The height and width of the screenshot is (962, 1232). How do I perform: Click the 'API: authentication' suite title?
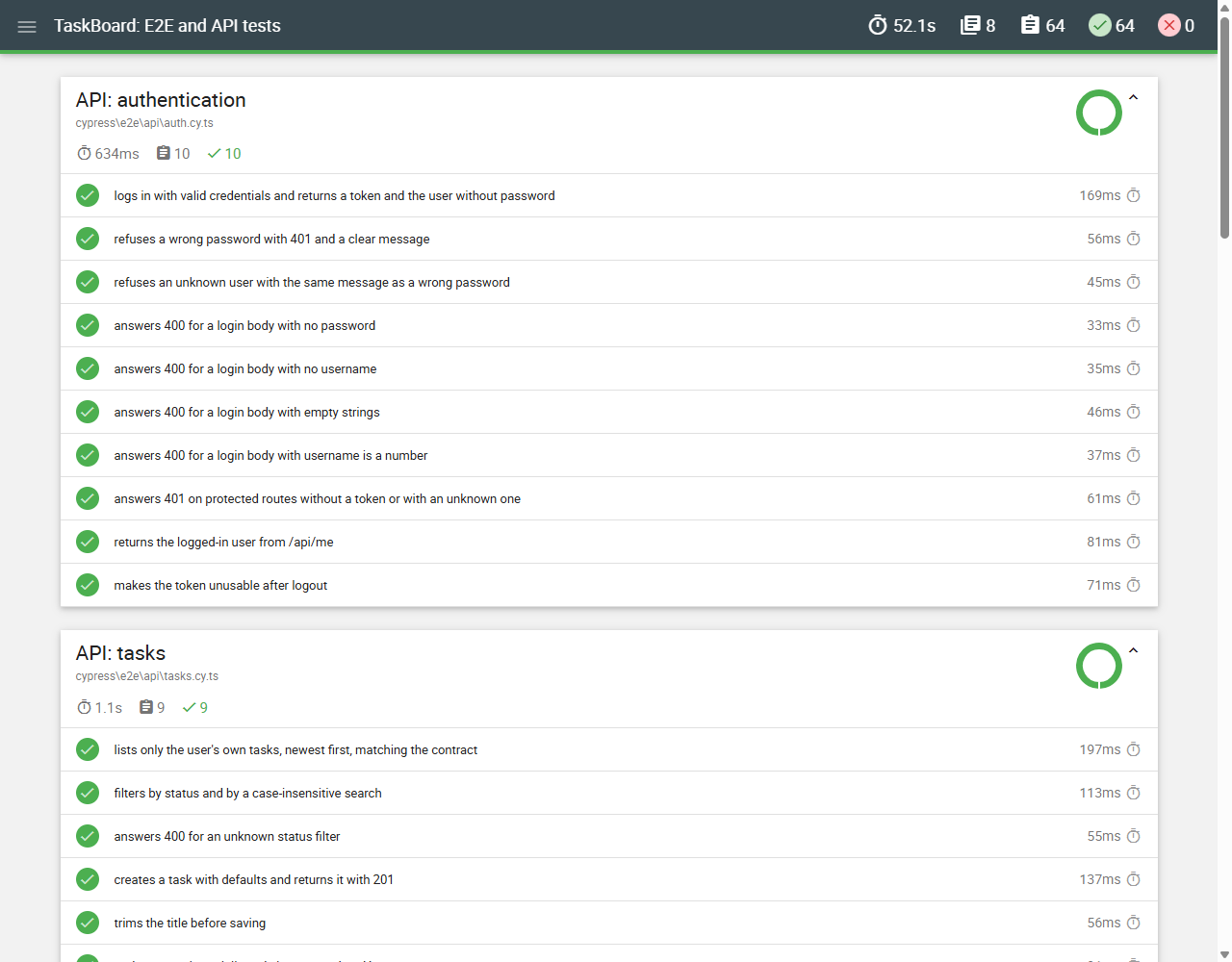[161, 100]
